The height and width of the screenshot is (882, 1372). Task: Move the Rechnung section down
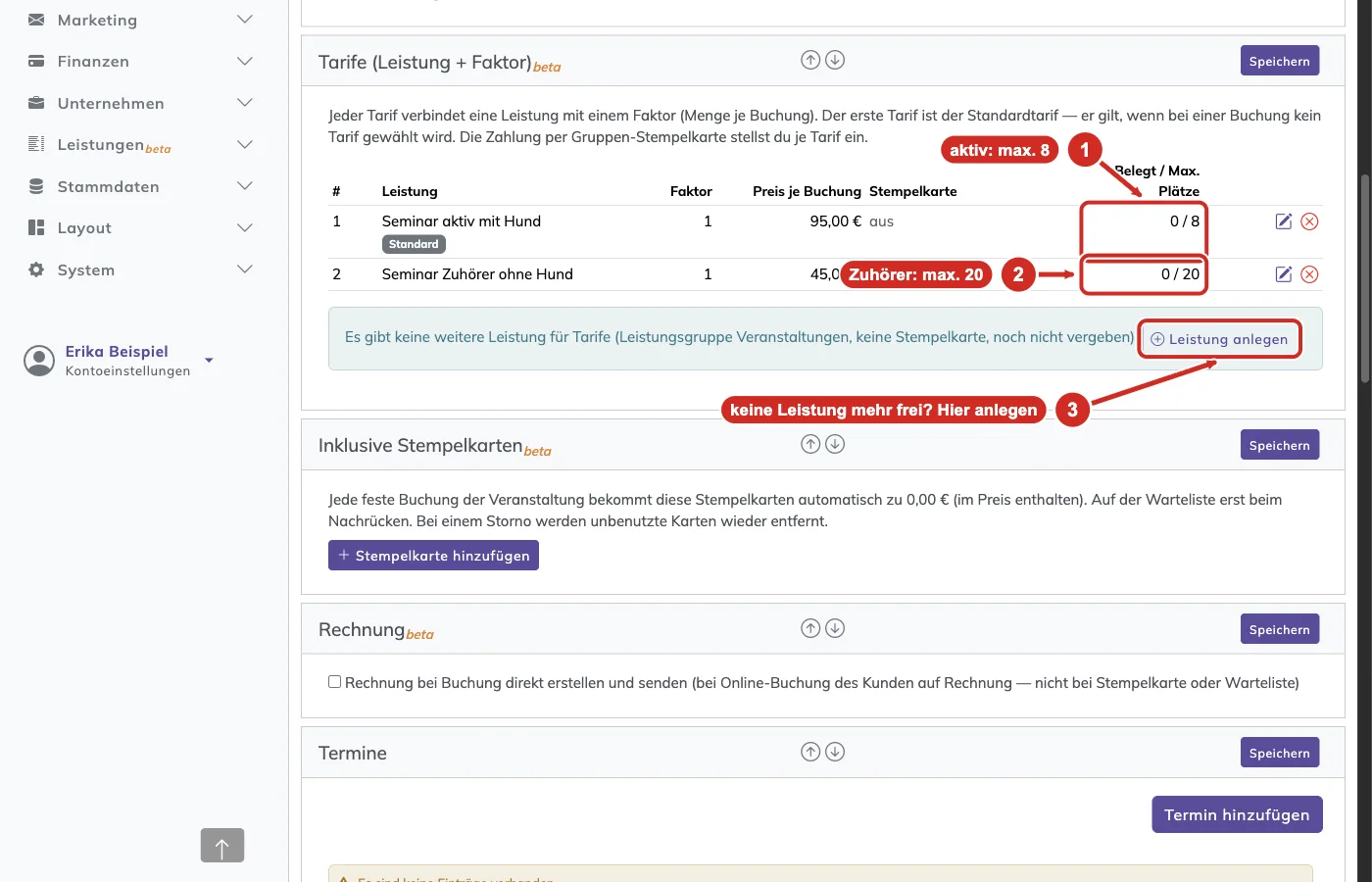coord(835,628)
